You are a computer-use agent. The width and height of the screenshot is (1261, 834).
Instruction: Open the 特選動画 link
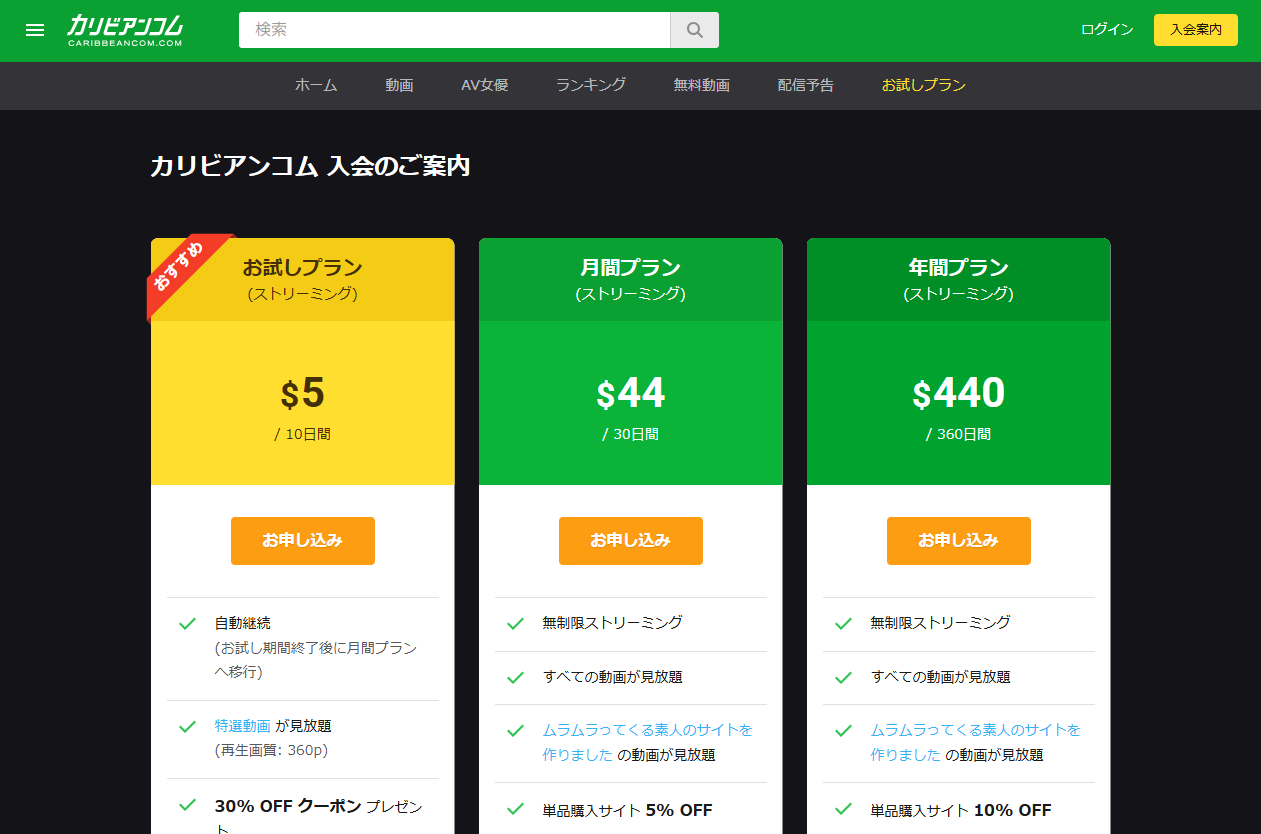243,726
